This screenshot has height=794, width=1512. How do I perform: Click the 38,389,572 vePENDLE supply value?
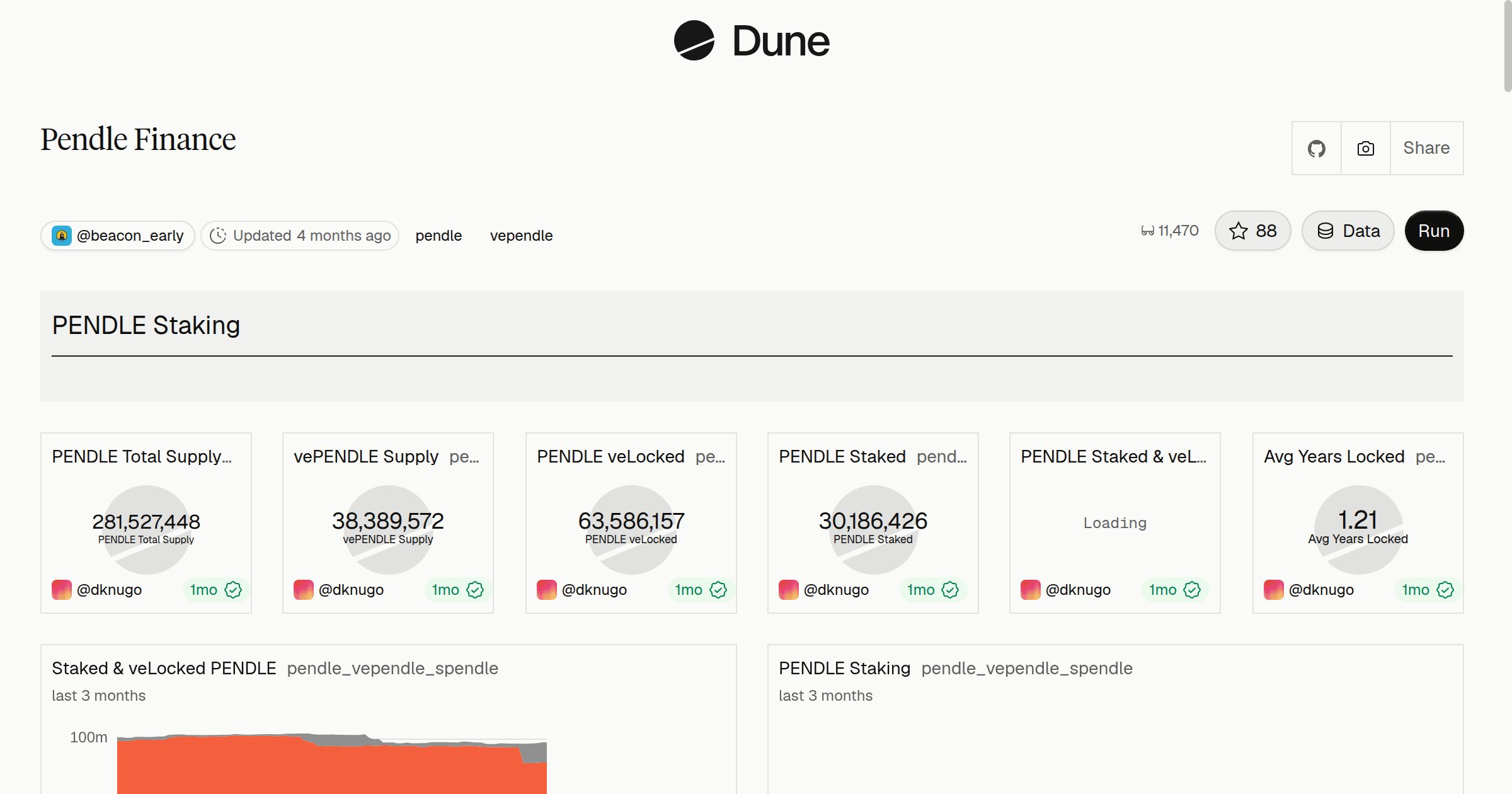click(x=388, y=521)
